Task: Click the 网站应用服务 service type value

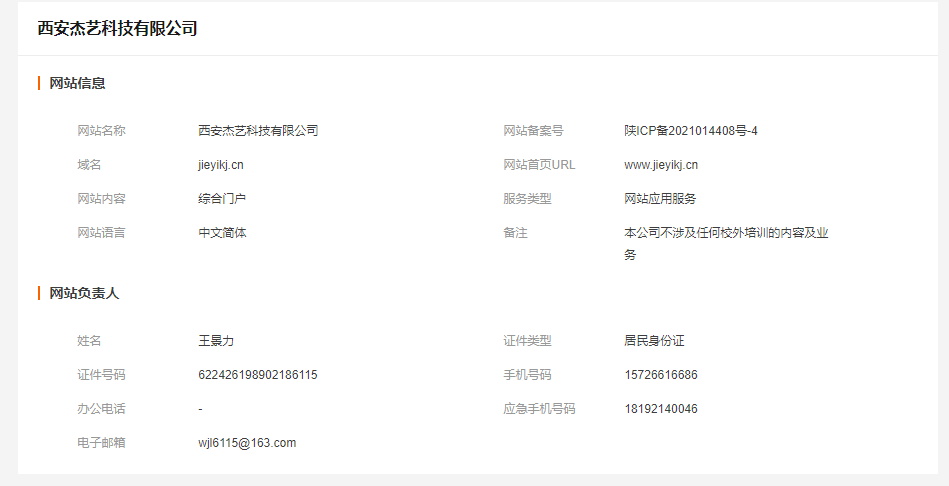Action: 660,199
